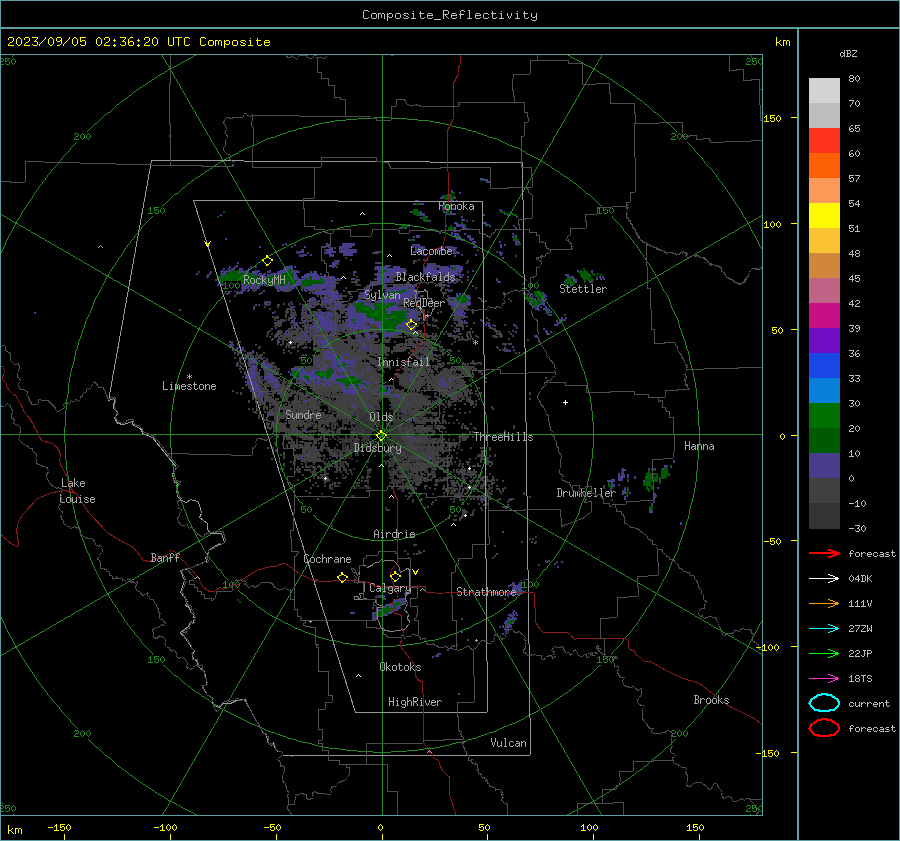Click the RedDeer city label
This screenshot has height=841, width=900.
coord(424,303)
